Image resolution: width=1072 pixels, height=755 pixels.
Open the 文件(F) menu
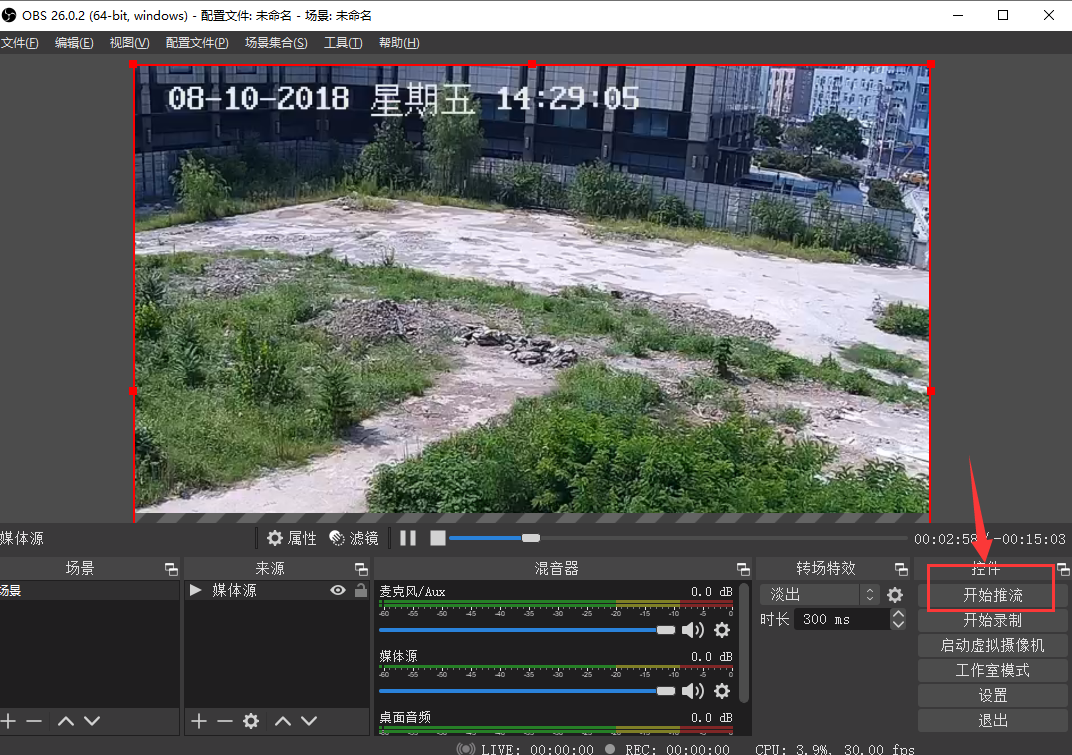[x=20, y=42]
